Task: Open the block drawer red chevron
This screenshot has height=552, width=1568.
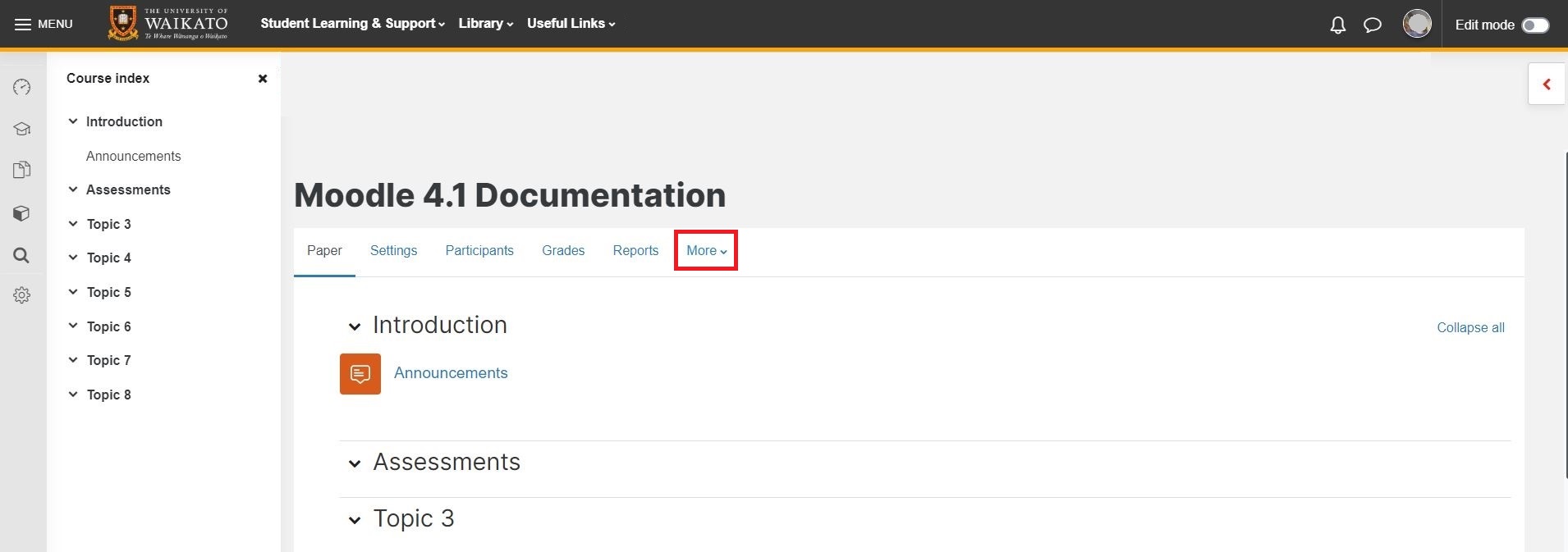Action: [x=1547, y=84]
